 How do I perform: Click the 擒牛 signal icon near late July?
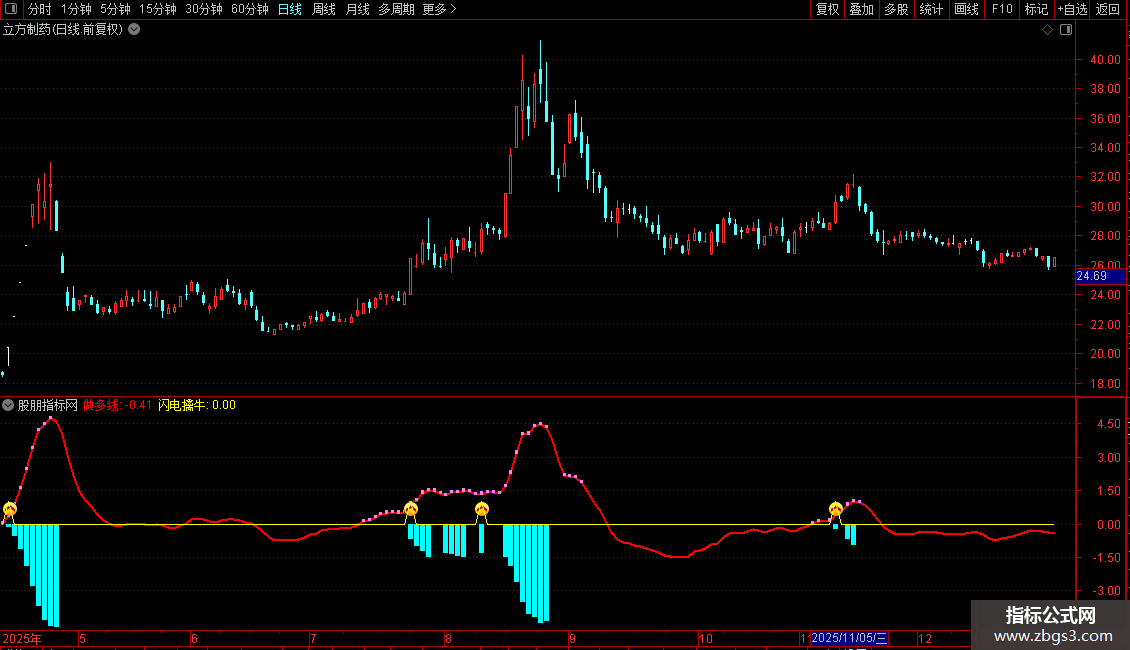click(411, 510)
